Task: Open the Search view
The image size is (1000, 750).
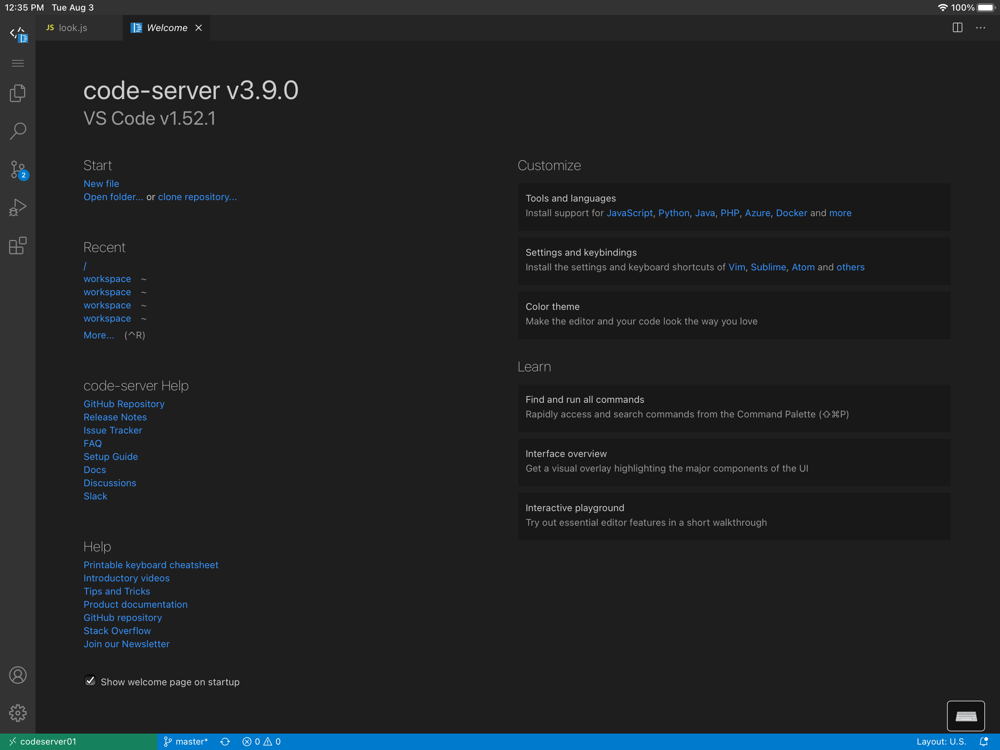Action: [18, 131]
